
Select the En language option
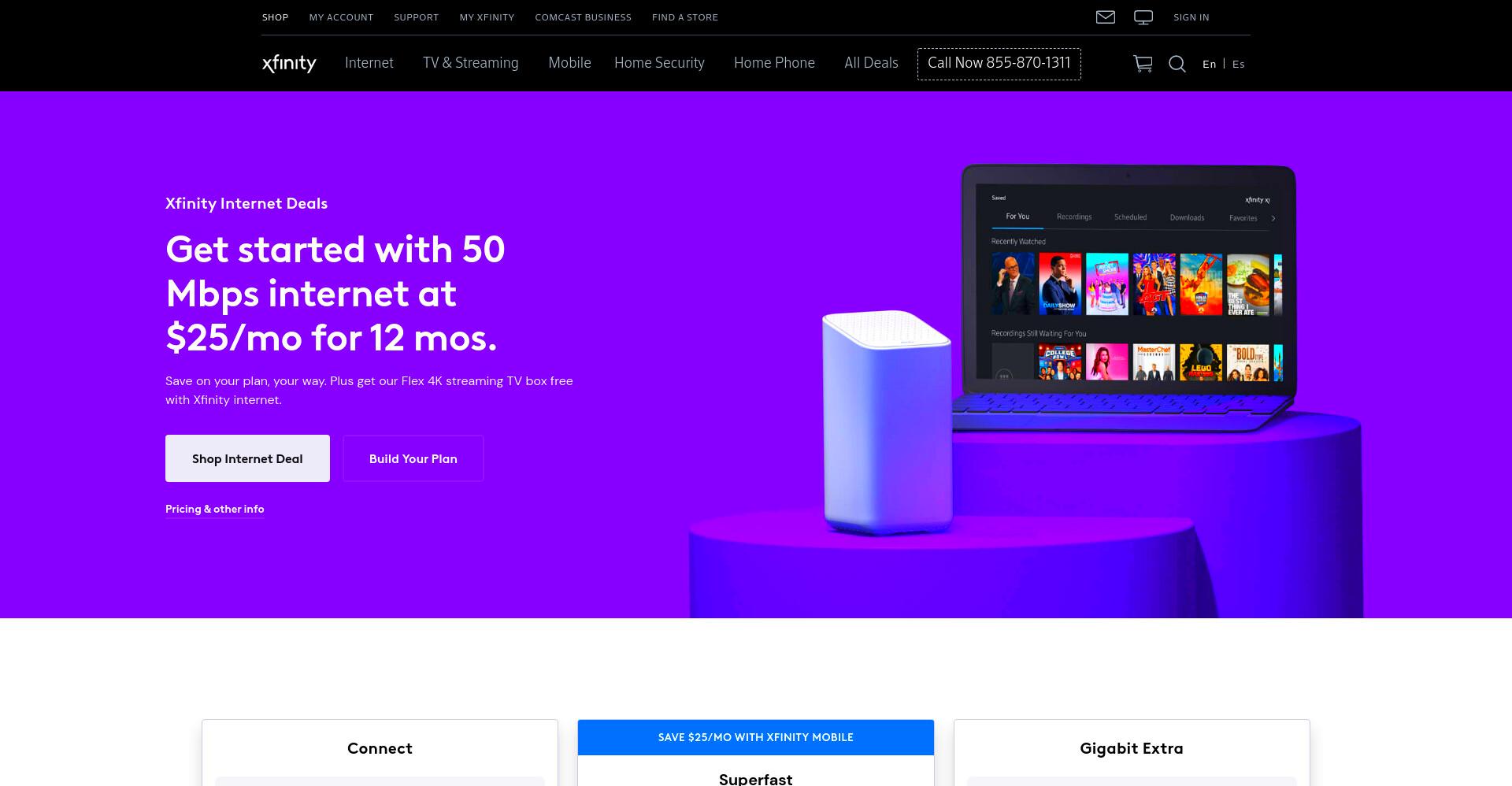pos(1209,64)
